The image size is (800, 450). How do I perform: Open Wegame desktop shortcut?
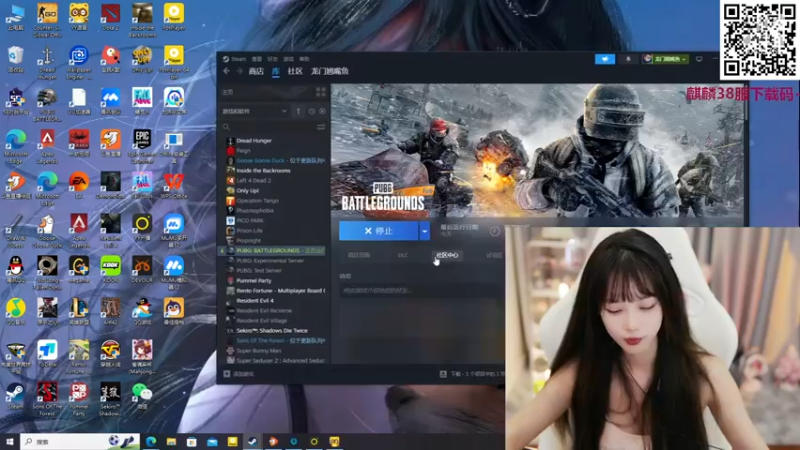pyautogui.click(x=79, y=269)
